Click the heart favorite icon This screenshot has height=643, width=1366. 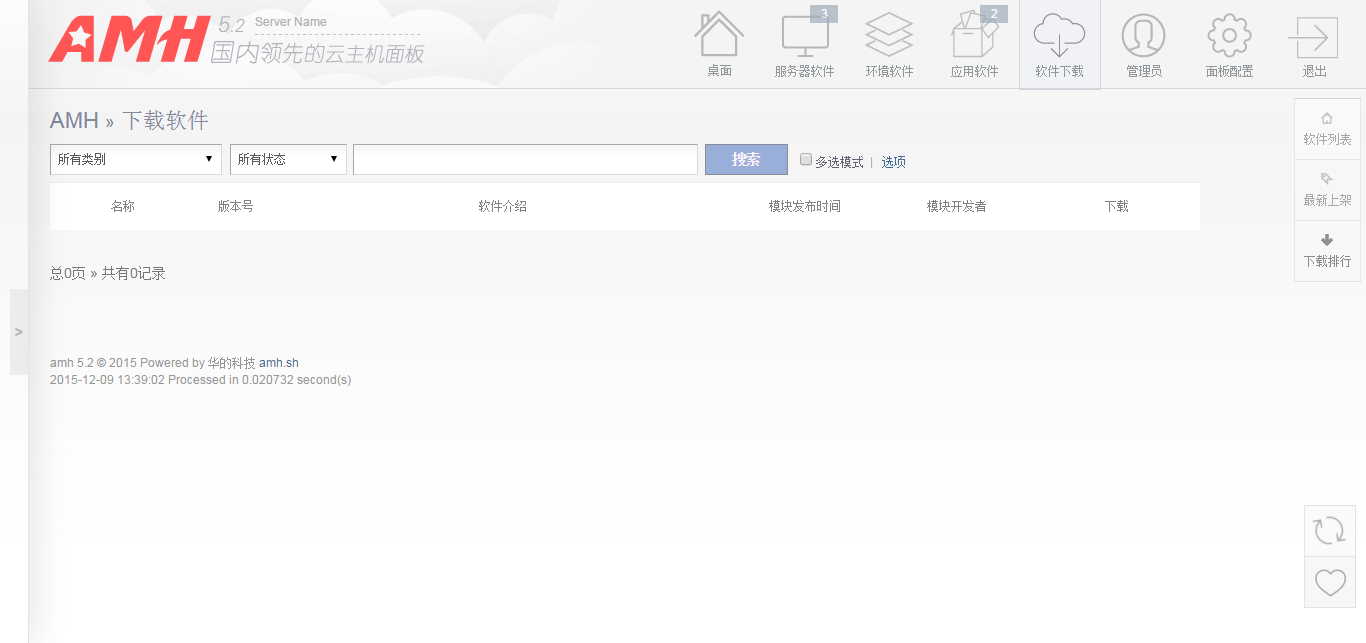(1329, 582)
